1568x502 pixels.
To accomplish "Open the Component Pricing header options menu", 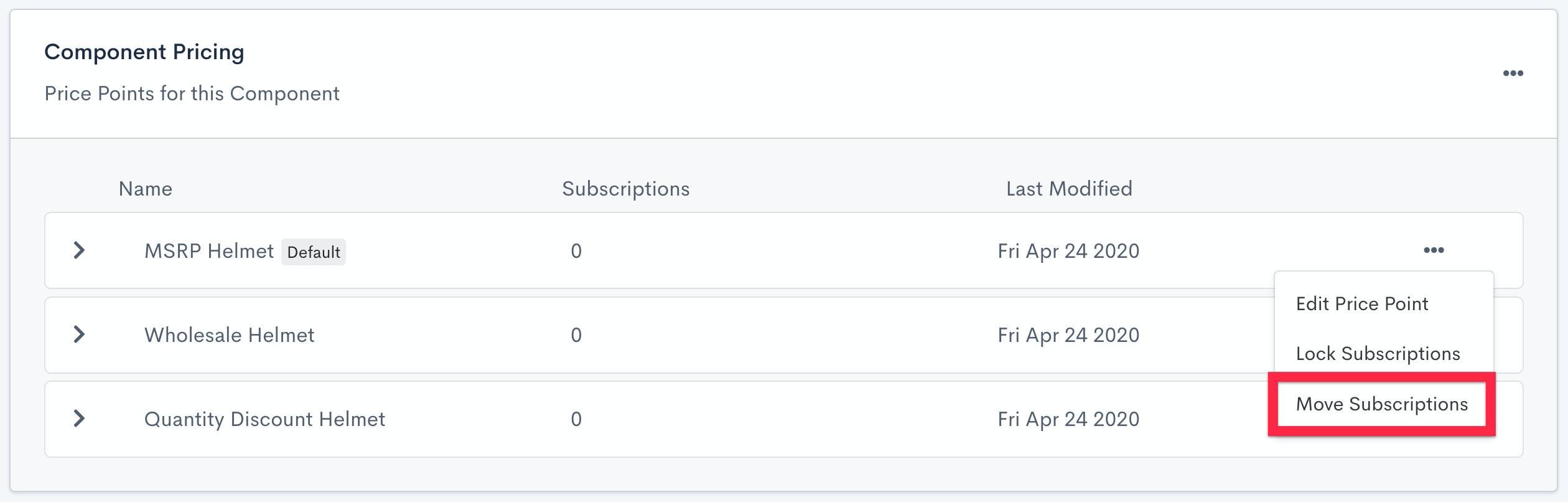I will coord(1513,73).
